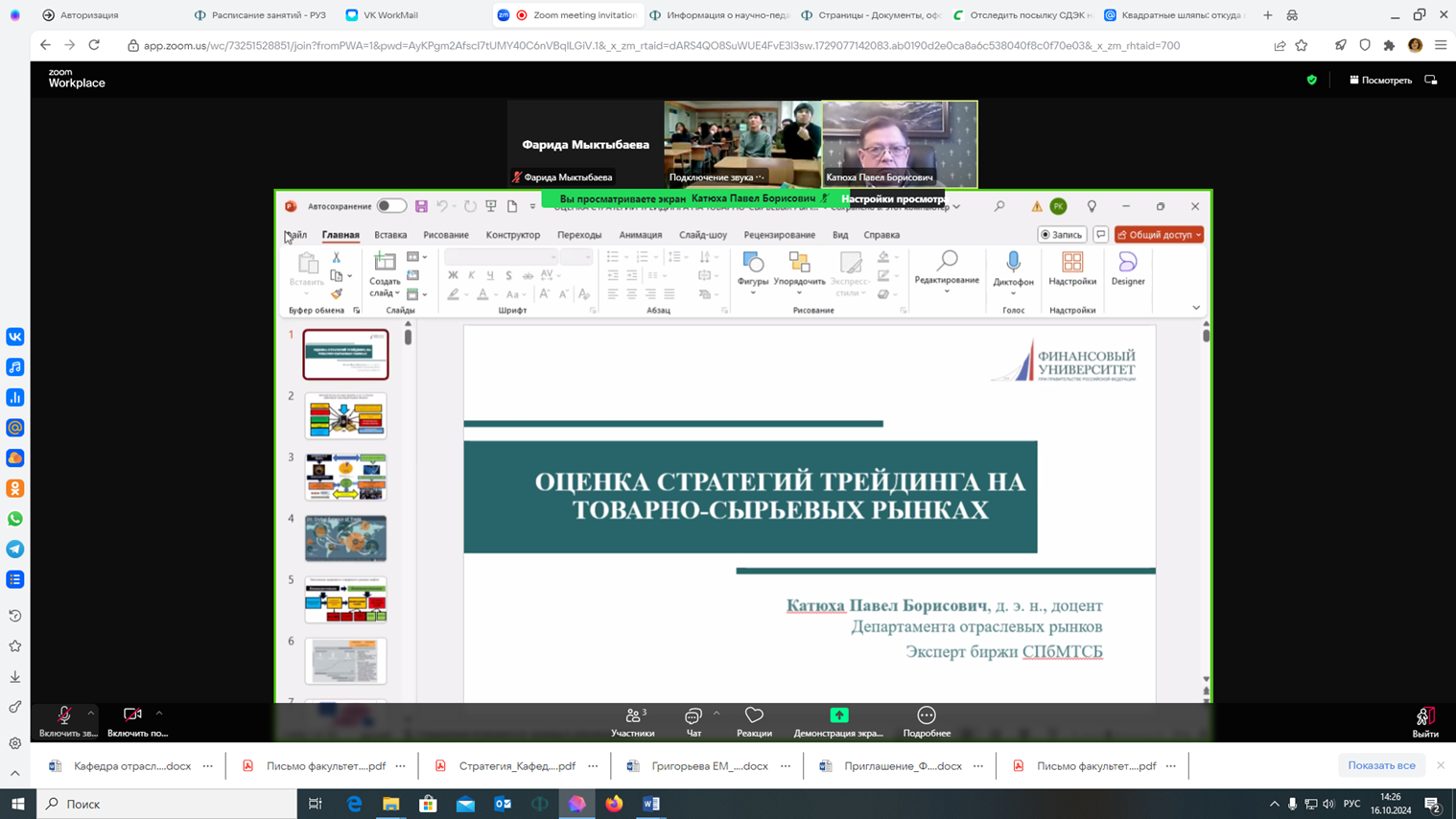The image size is (1456, 819).
Task: Reload the page
Action: coord(94,45)
